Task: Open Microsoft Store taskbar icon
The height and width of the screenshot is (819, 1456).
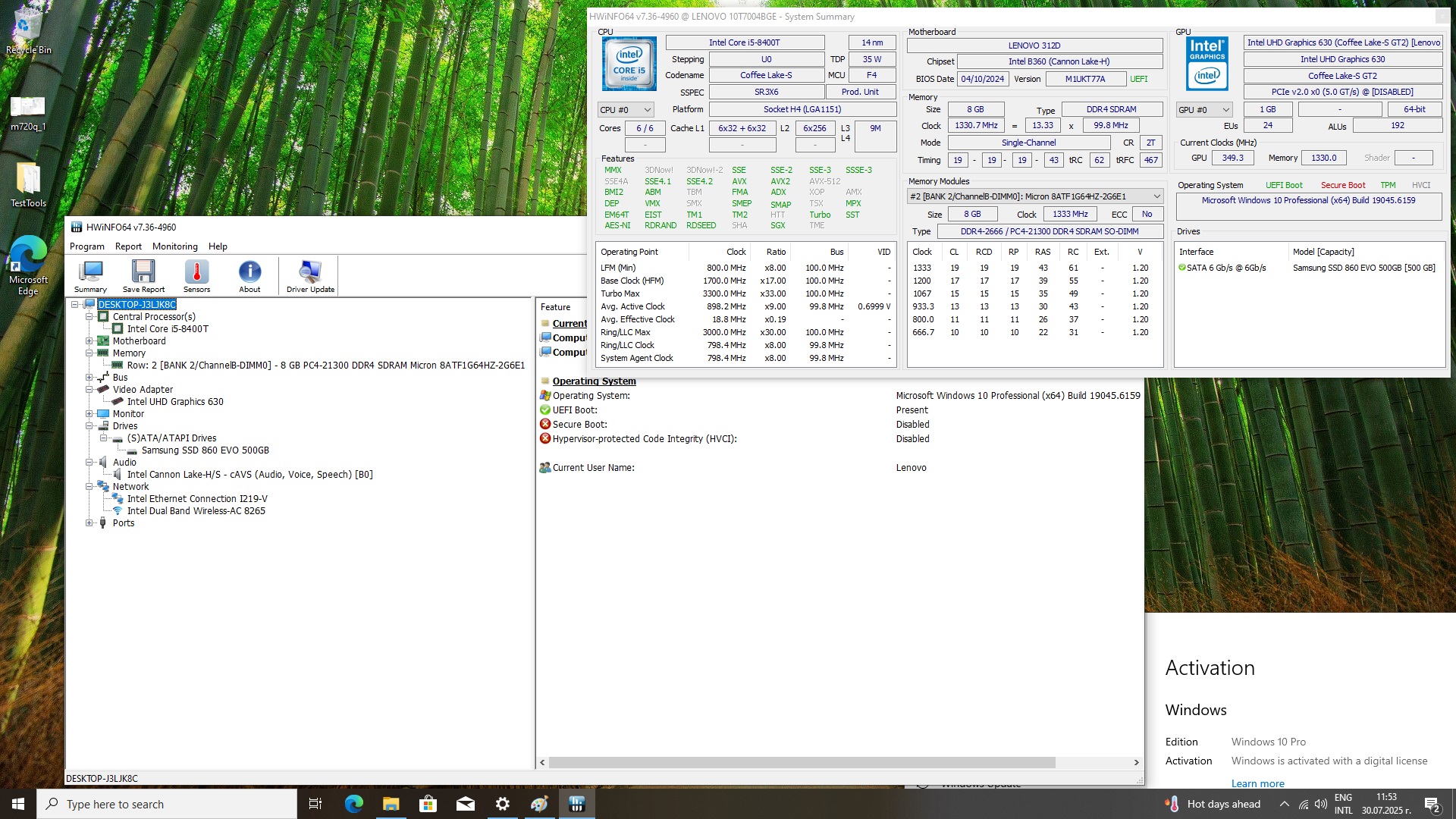Action: click(x=428, y=804)
